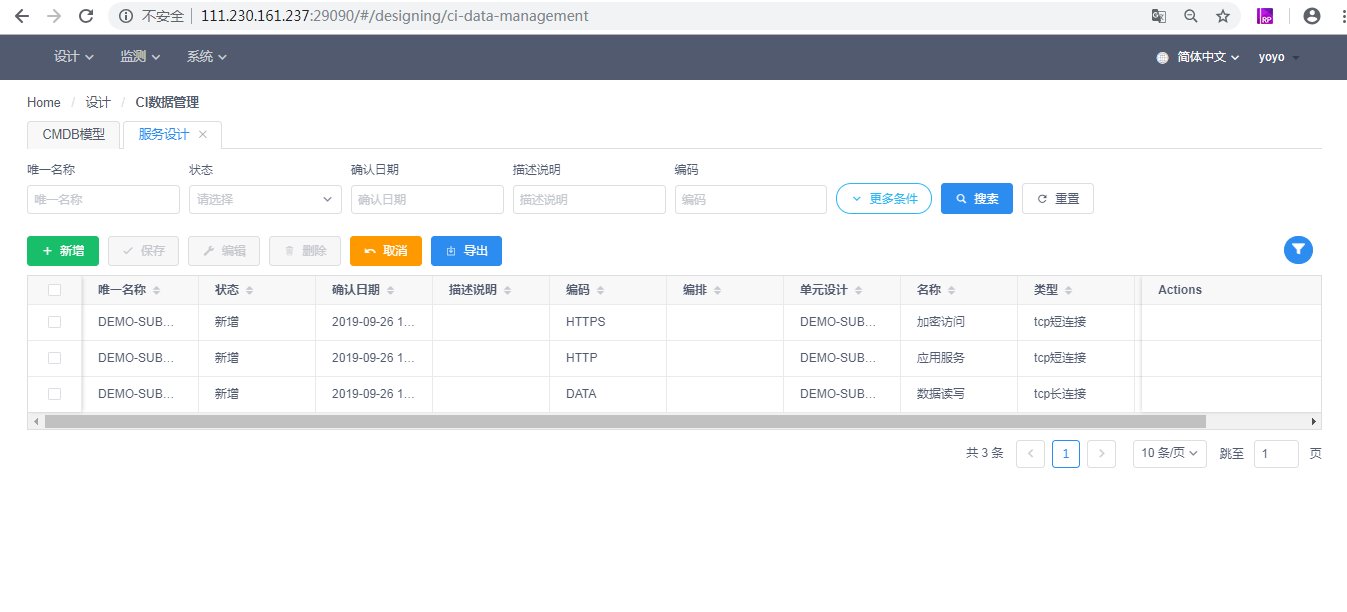This screenshot has height=612, width=1347.
Task: Bookmark this page with the star icon
Action: pyautogui.click(x=1223, y=16)
